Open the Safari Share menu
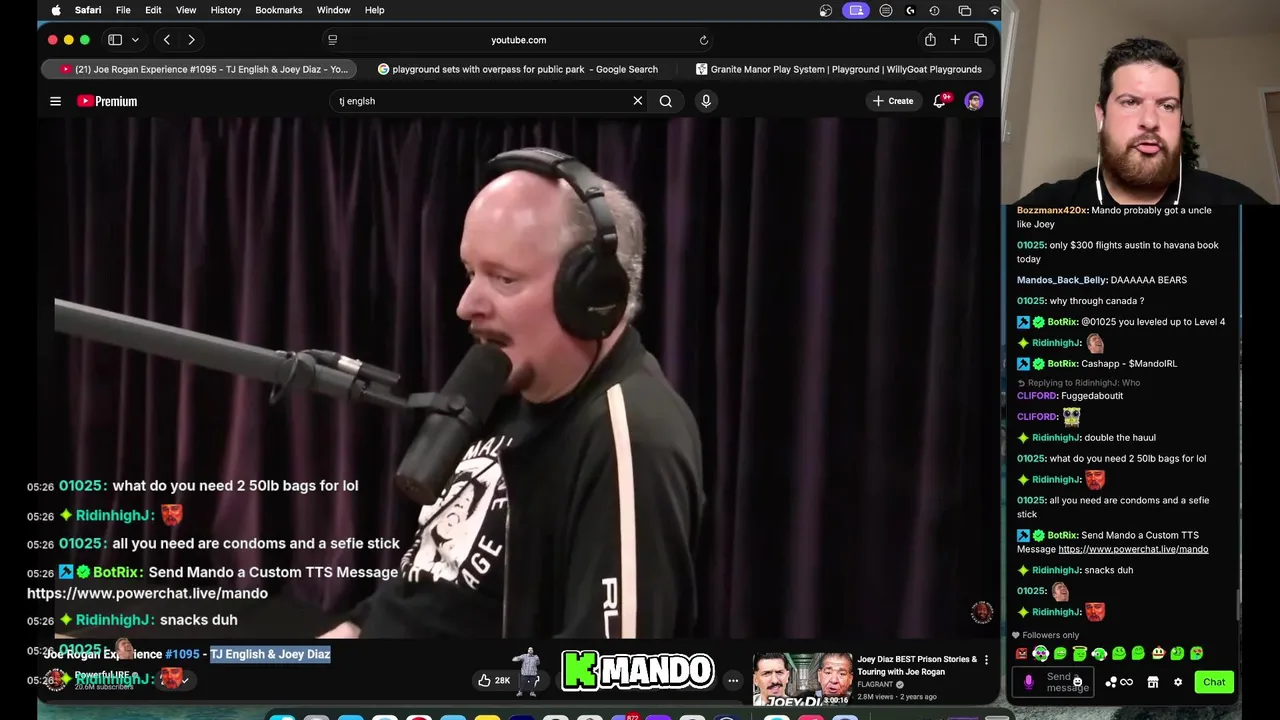This screenshot has width=1280, height=720. (930, 40)
